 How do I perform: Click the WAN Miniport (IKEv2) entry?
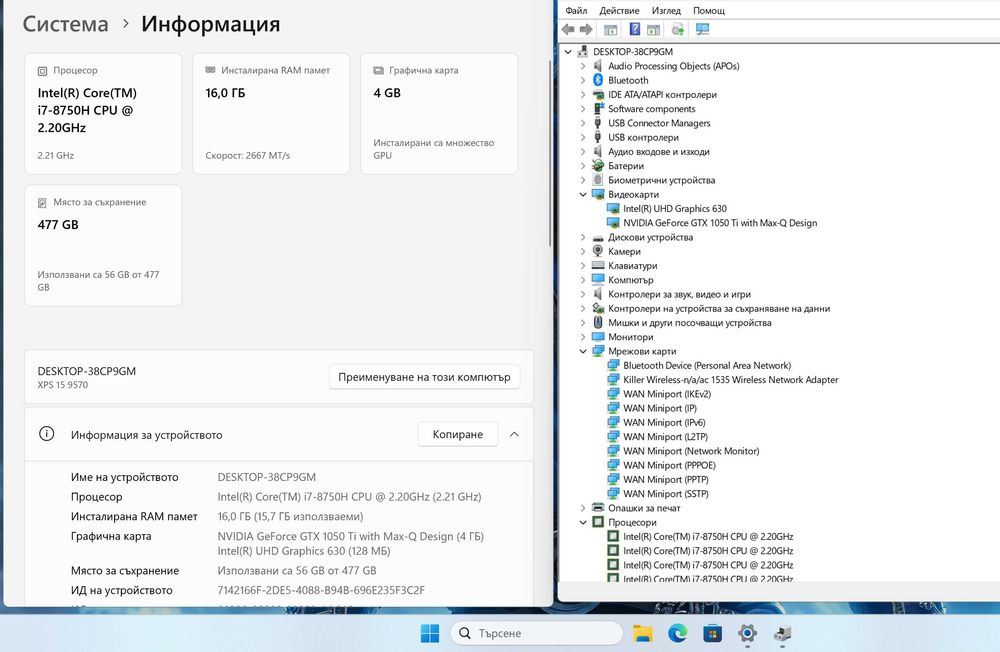click(666, 394)
